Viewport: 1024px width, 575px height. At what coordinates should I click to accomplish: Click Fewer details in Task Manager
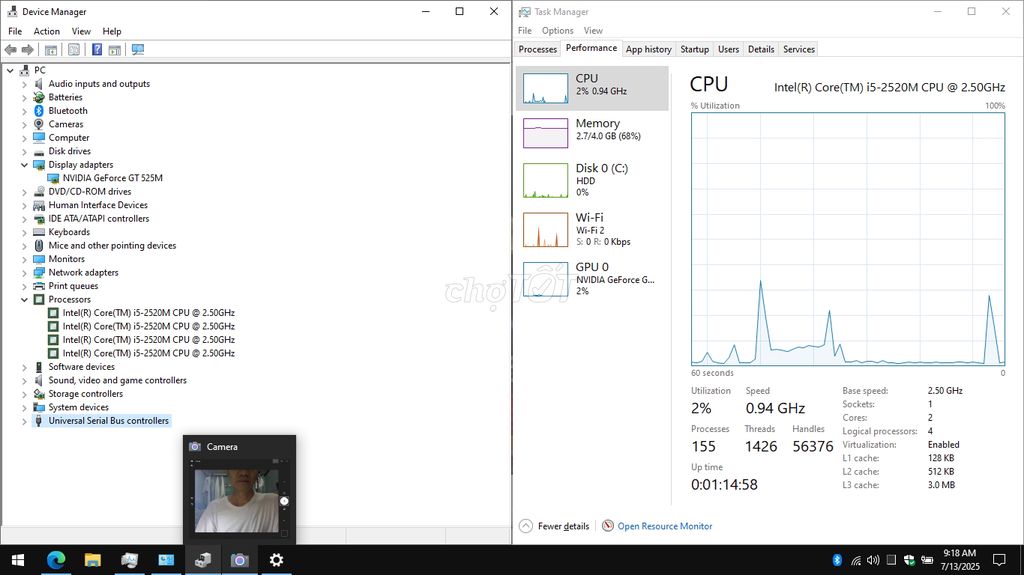click(563, 526)
